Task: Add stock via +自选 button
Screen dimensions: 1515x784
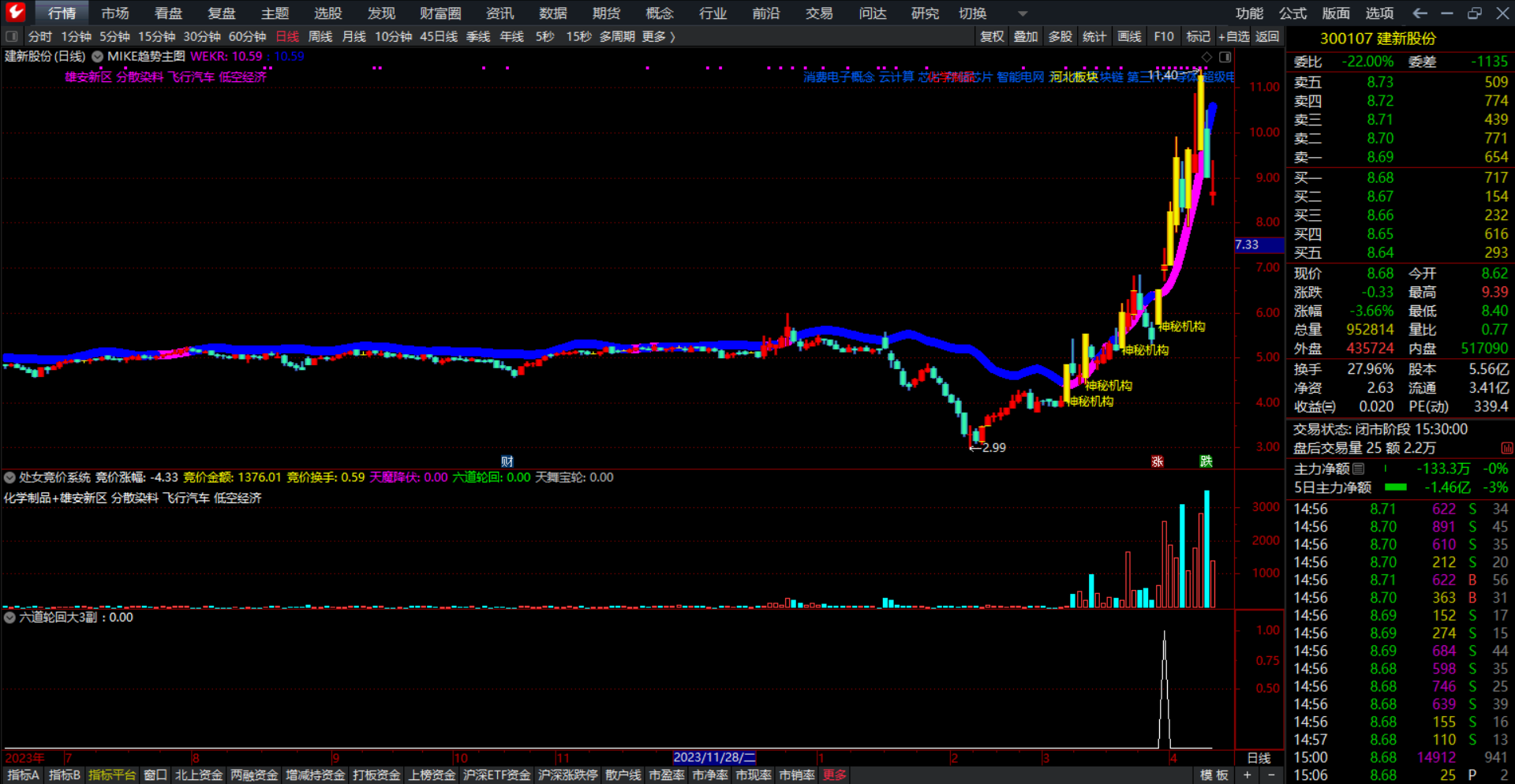Action: tap(1234, 36)
